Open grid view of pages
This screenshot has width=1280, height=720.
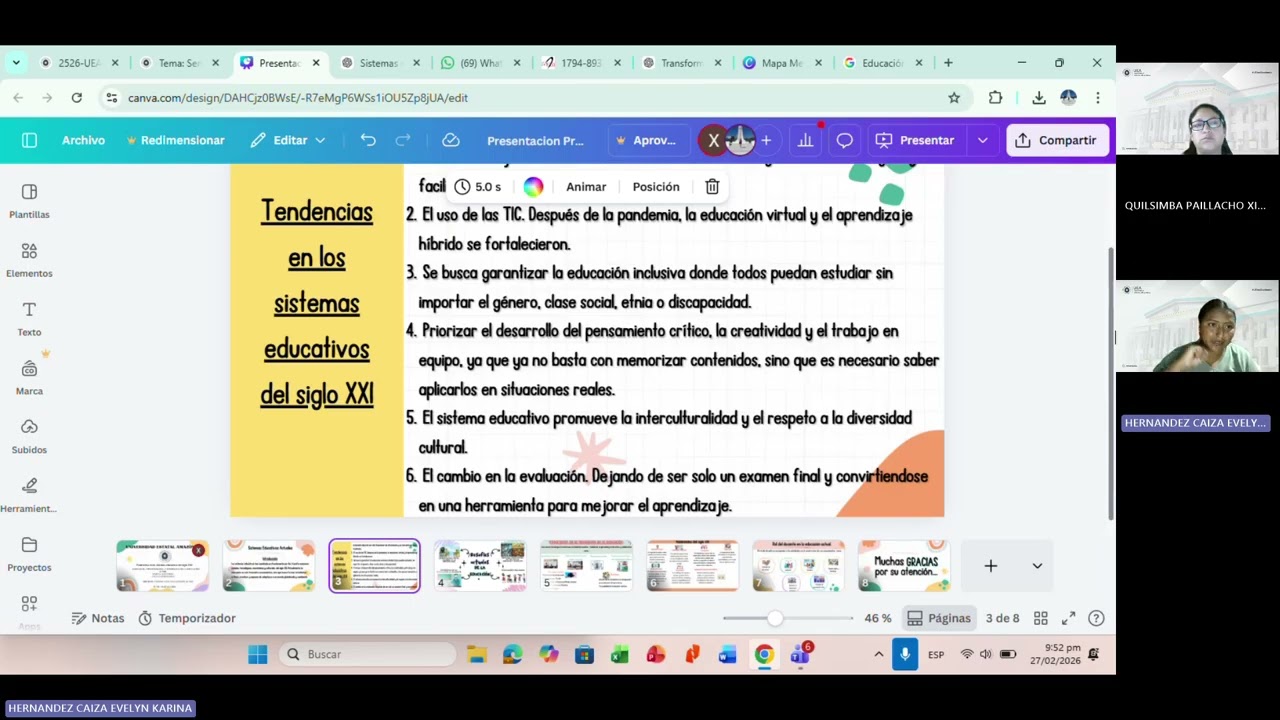[1041, 618]
